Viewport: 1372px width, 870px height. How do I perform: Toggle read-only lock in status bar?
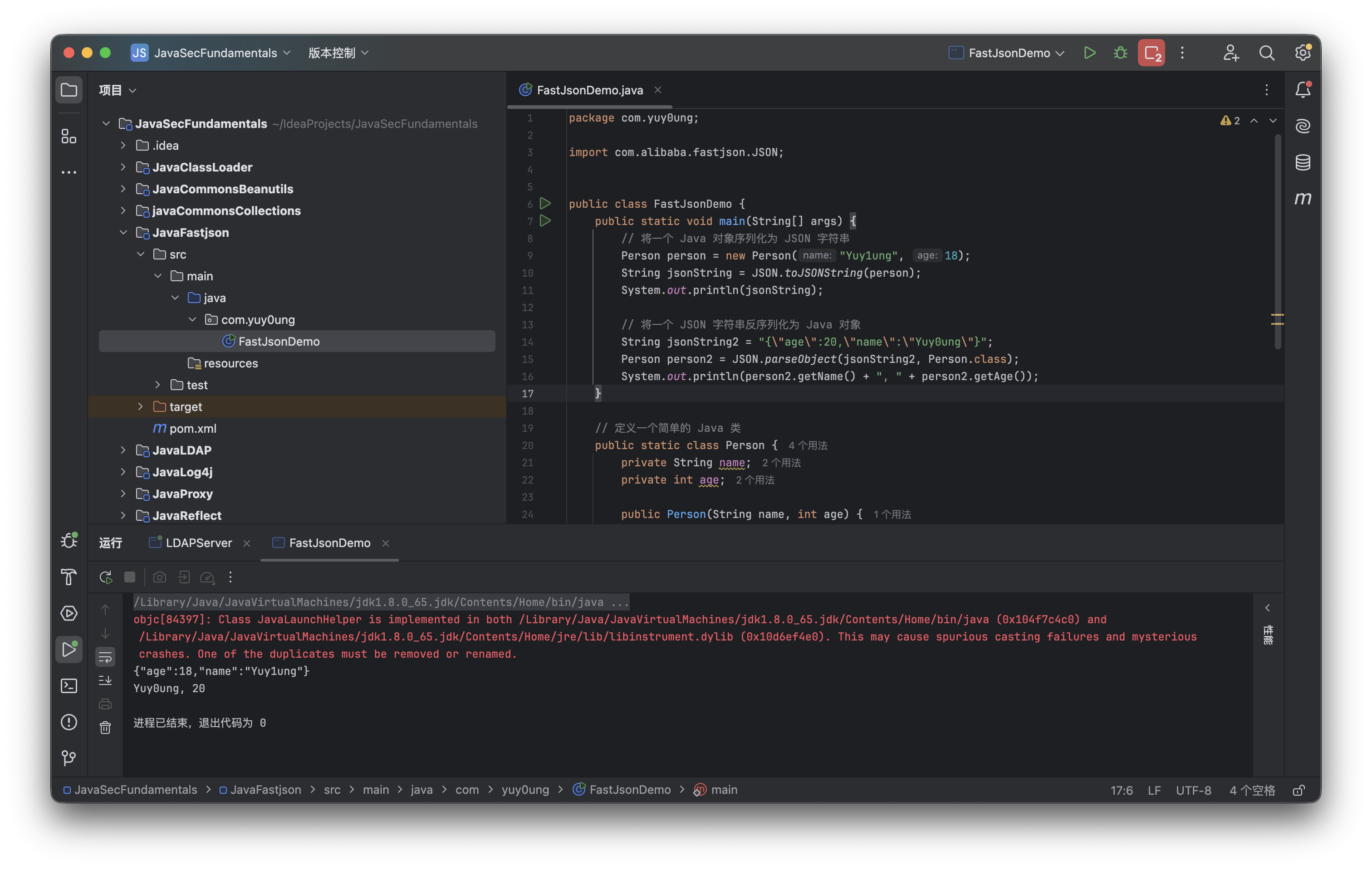1298,790
